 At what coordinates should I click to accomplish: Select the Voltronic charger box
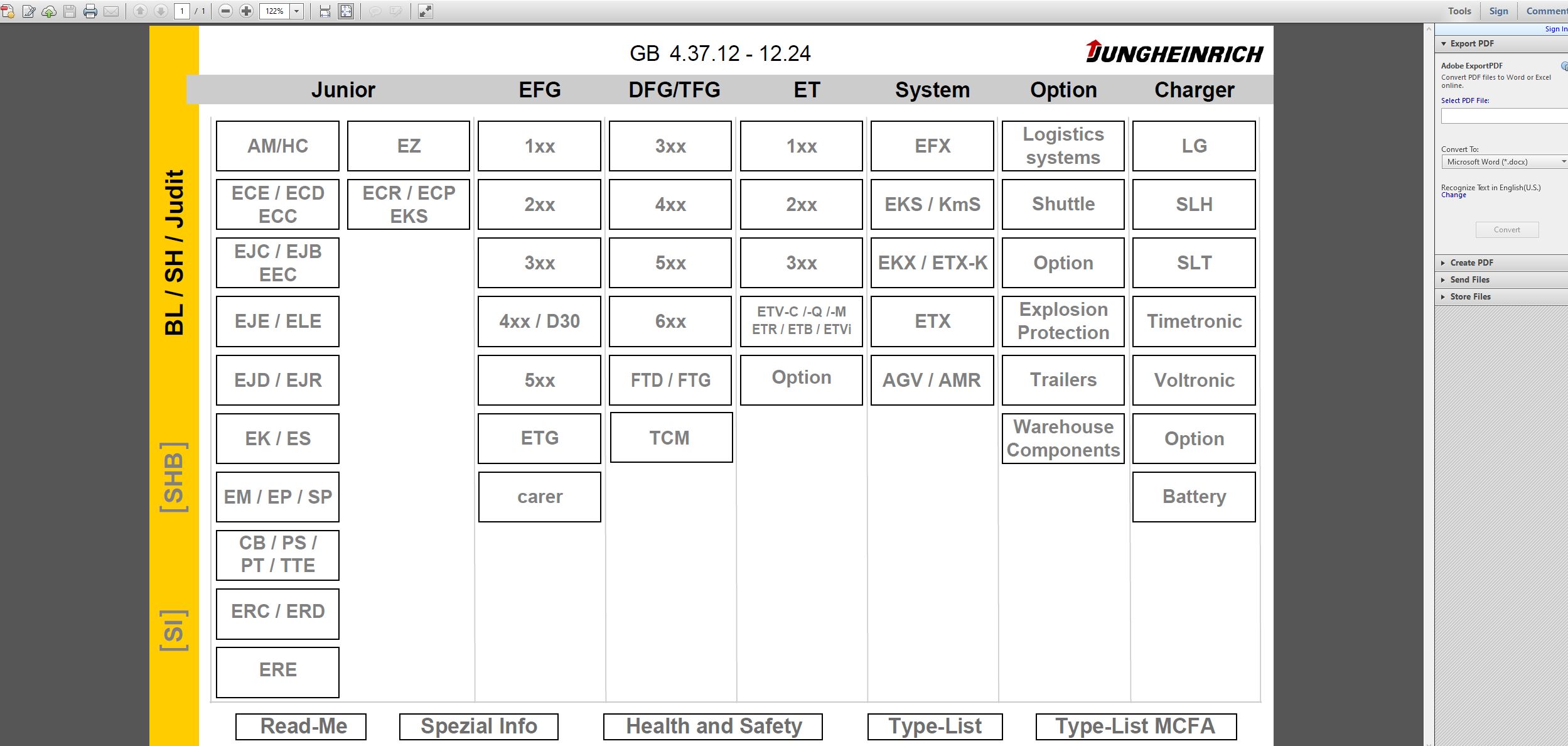click(x=1194, y=380)
